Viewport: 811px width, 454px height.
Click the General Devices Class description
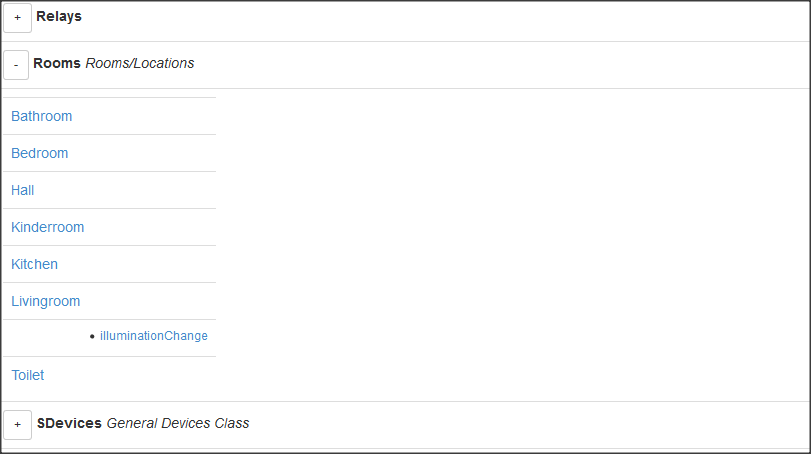(178, 423)
